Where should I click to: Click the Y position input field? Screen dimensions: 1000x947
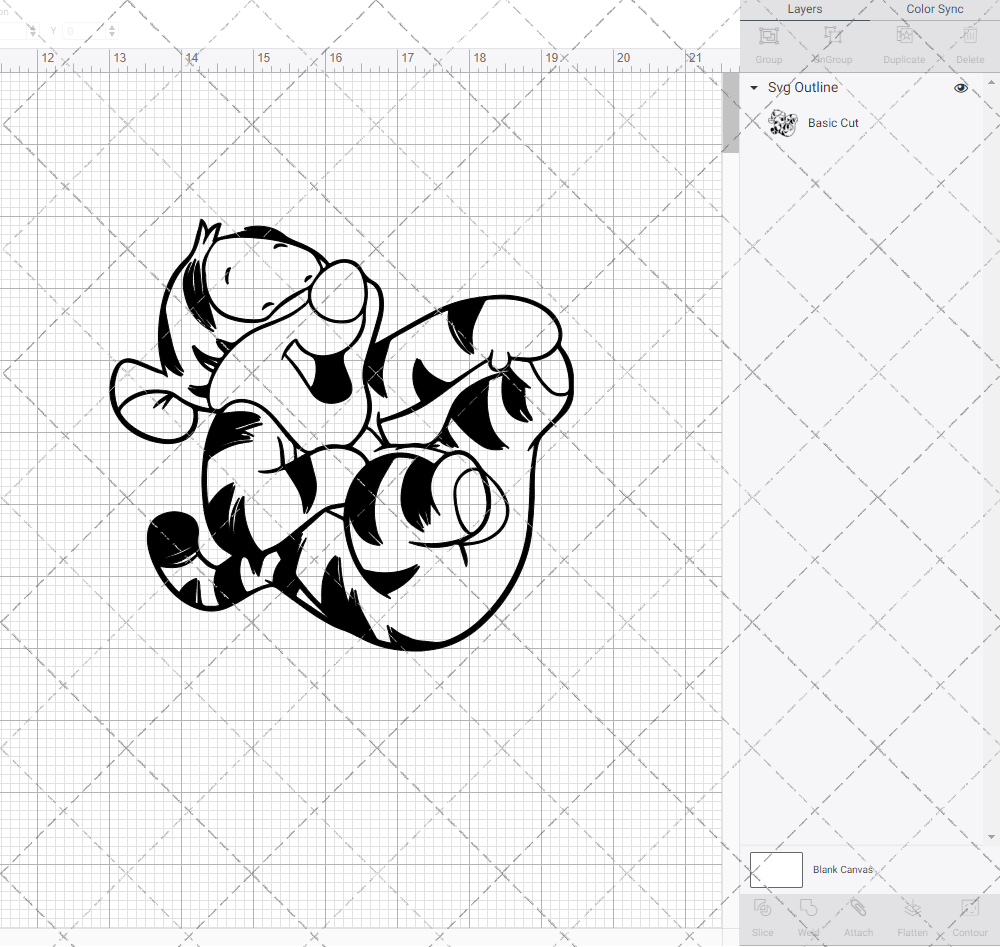click(x=86, y=30)
